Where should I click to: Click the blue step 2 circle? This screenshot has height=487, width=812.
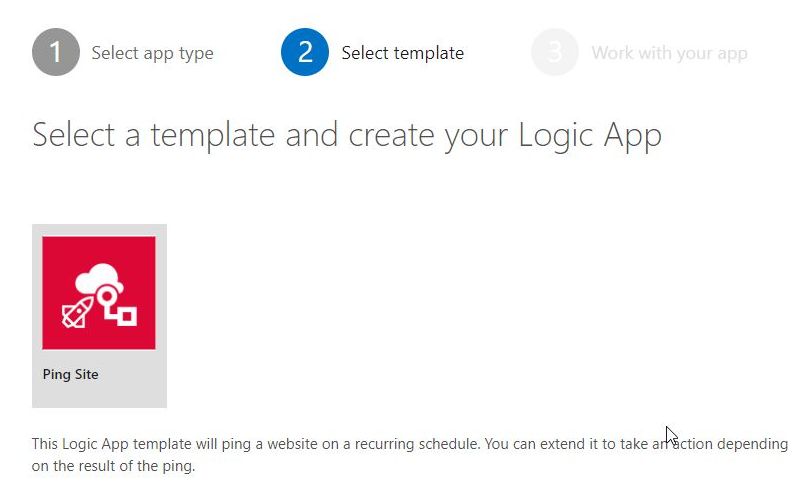[x=305, y=52]
